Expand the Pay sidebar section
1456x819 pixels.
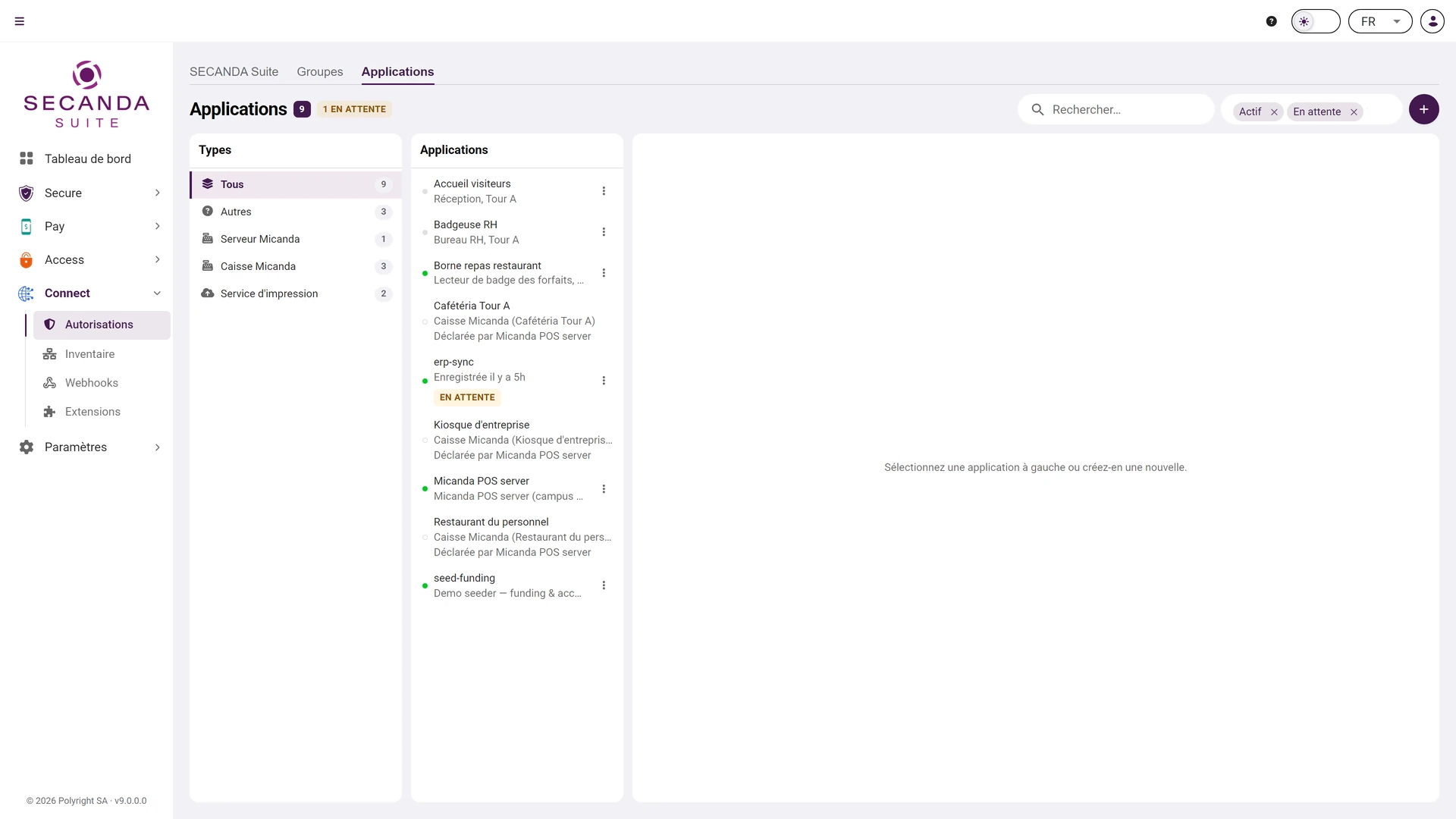86,226
